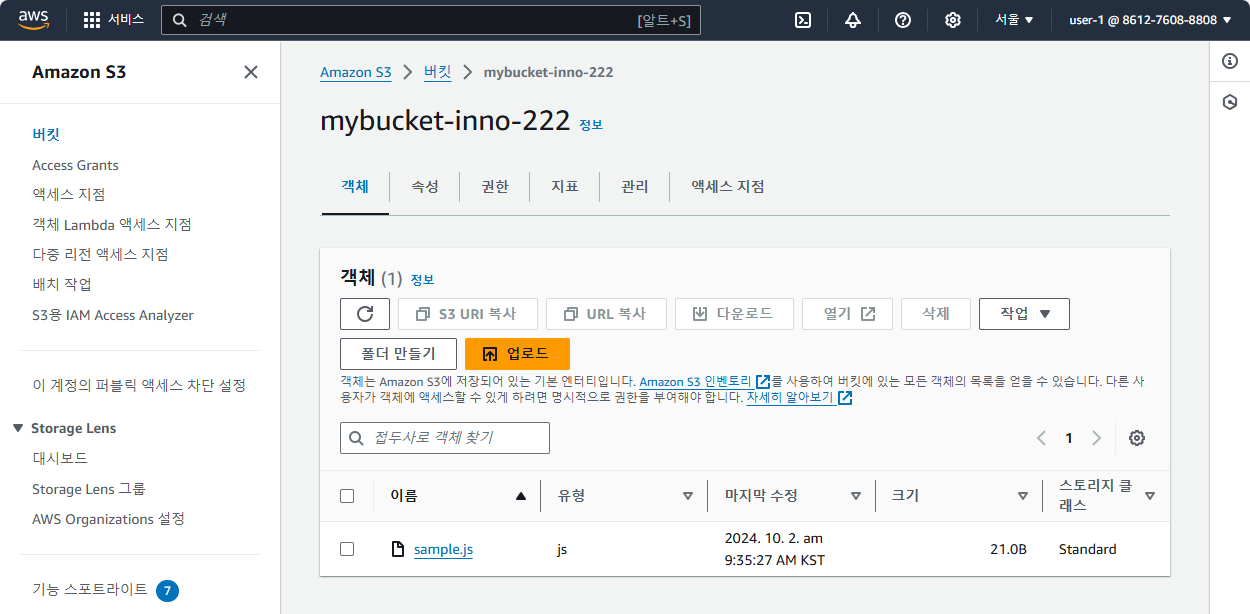Viewport: 1250px width, 614px height.
Task: Sort by 크기 column arrow
Action: tap(1023, 496)
